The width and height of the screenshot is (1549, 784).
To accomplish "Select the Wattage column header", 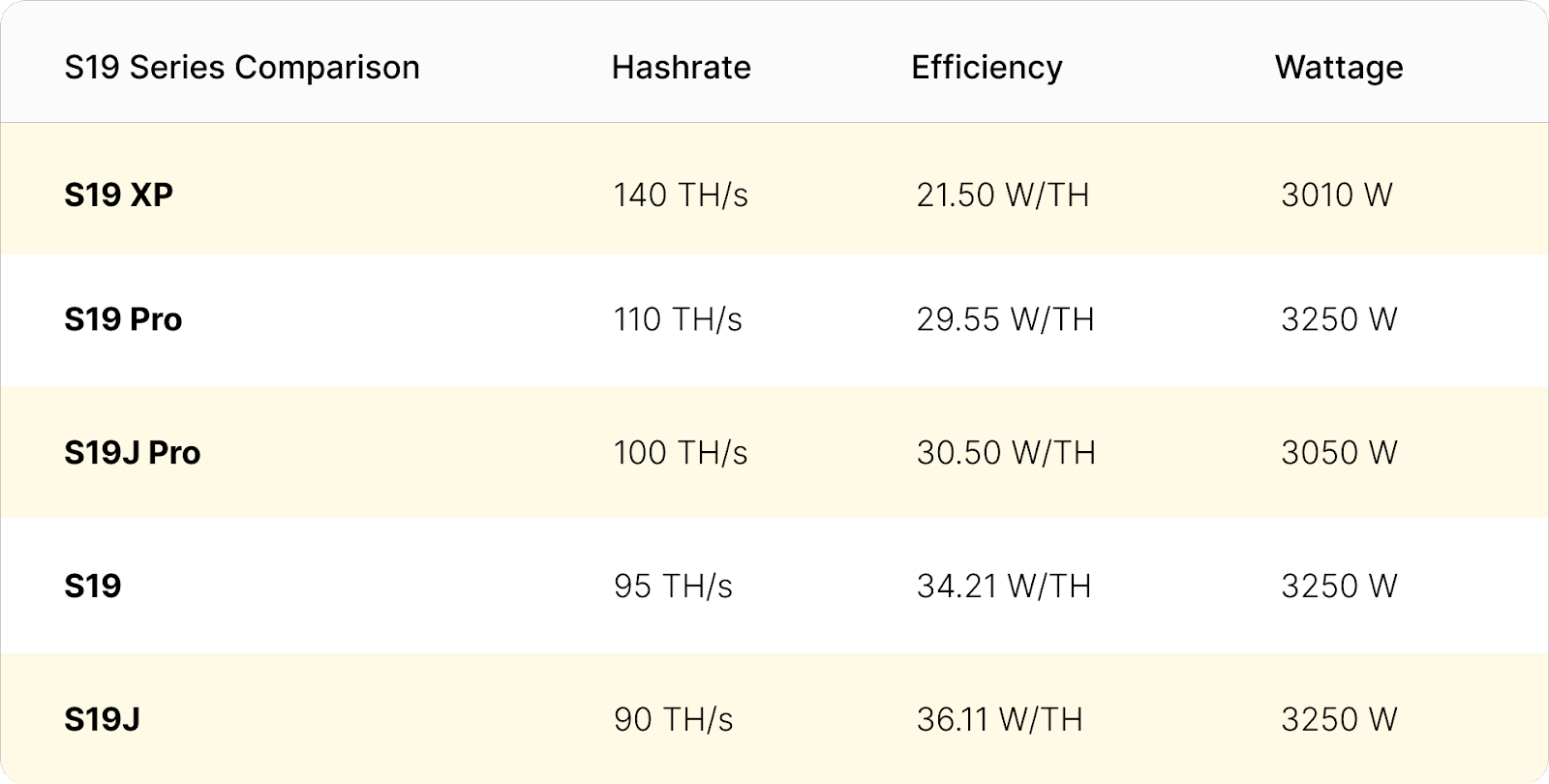I will (x=1339, y=68).
